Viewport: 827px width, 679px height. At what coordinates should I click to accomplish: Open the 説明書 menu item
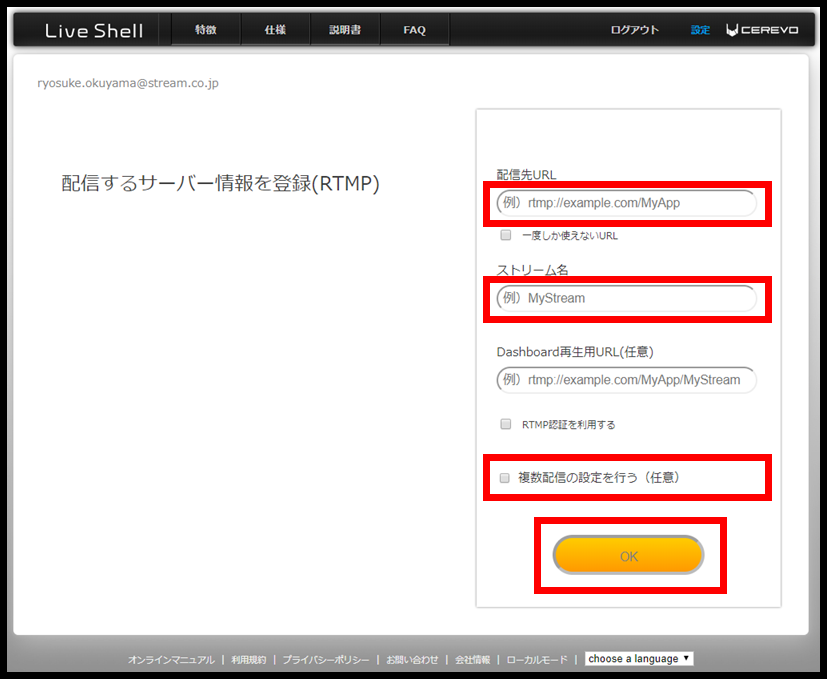pos(345,29)
